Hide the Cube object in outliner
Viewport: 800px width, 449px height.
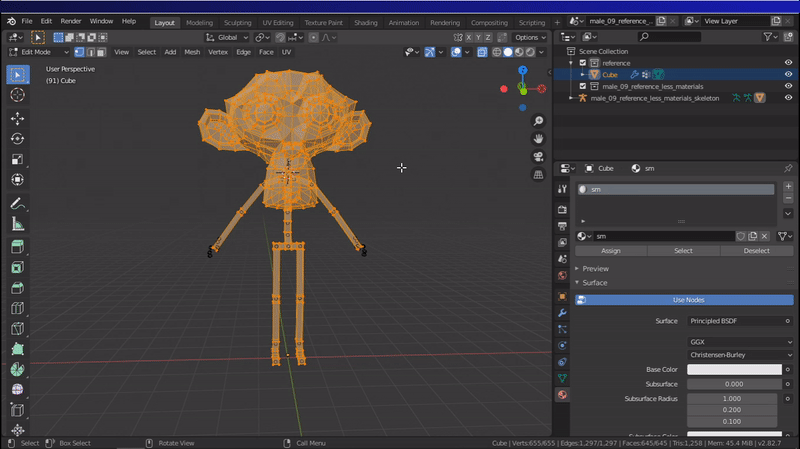tap(788, 74)
